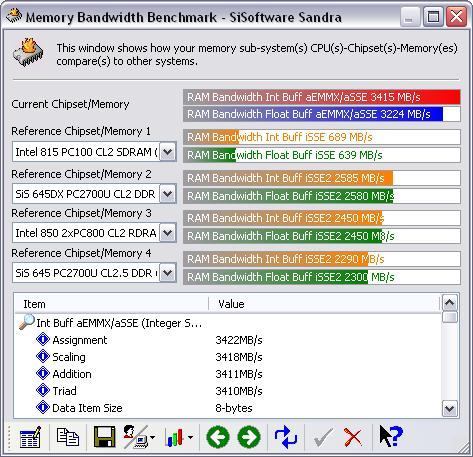Click the Int Buff iSSE2 2585 MB/s bar
473x457 pixels.
click(322, 178)
